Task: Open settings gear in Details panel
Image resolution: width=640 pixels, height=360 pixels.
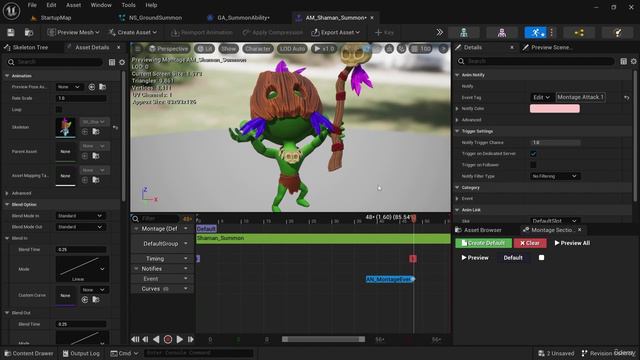Action: [x=633, y=61]
